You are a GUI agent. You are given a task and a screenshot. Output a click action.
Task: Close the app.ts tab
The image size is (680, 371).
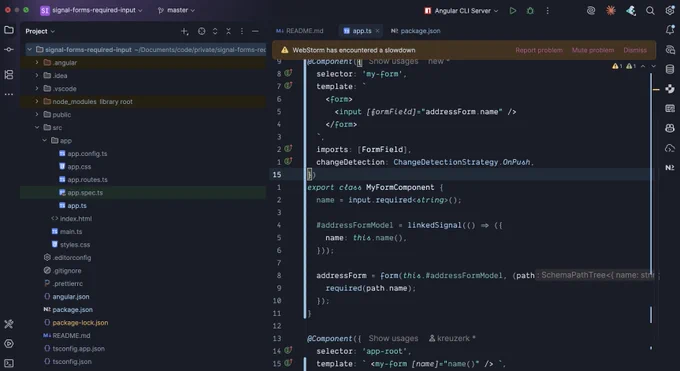(x=377, y=31)
